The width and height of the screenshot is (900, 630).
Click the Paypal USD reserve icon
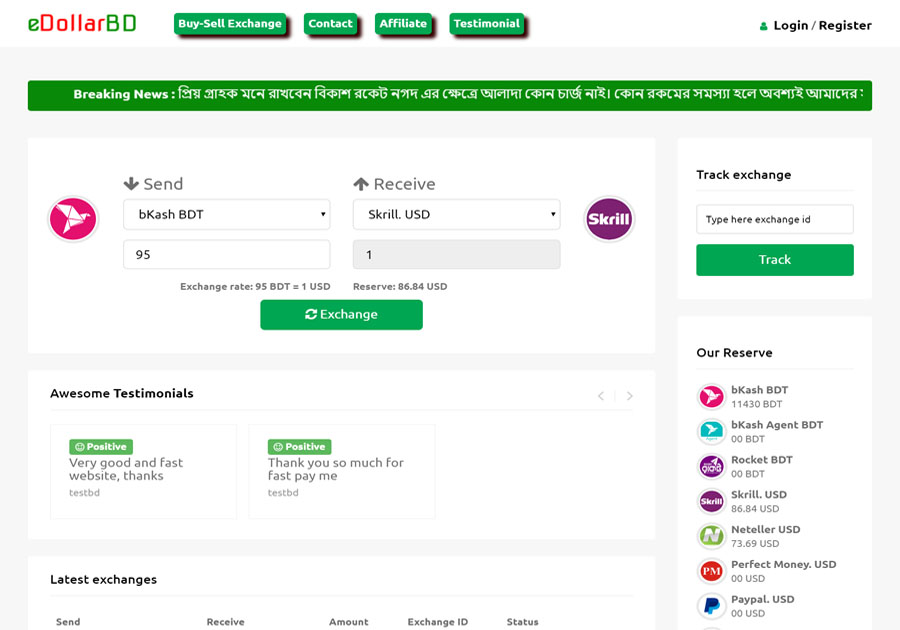click(711, 606)
